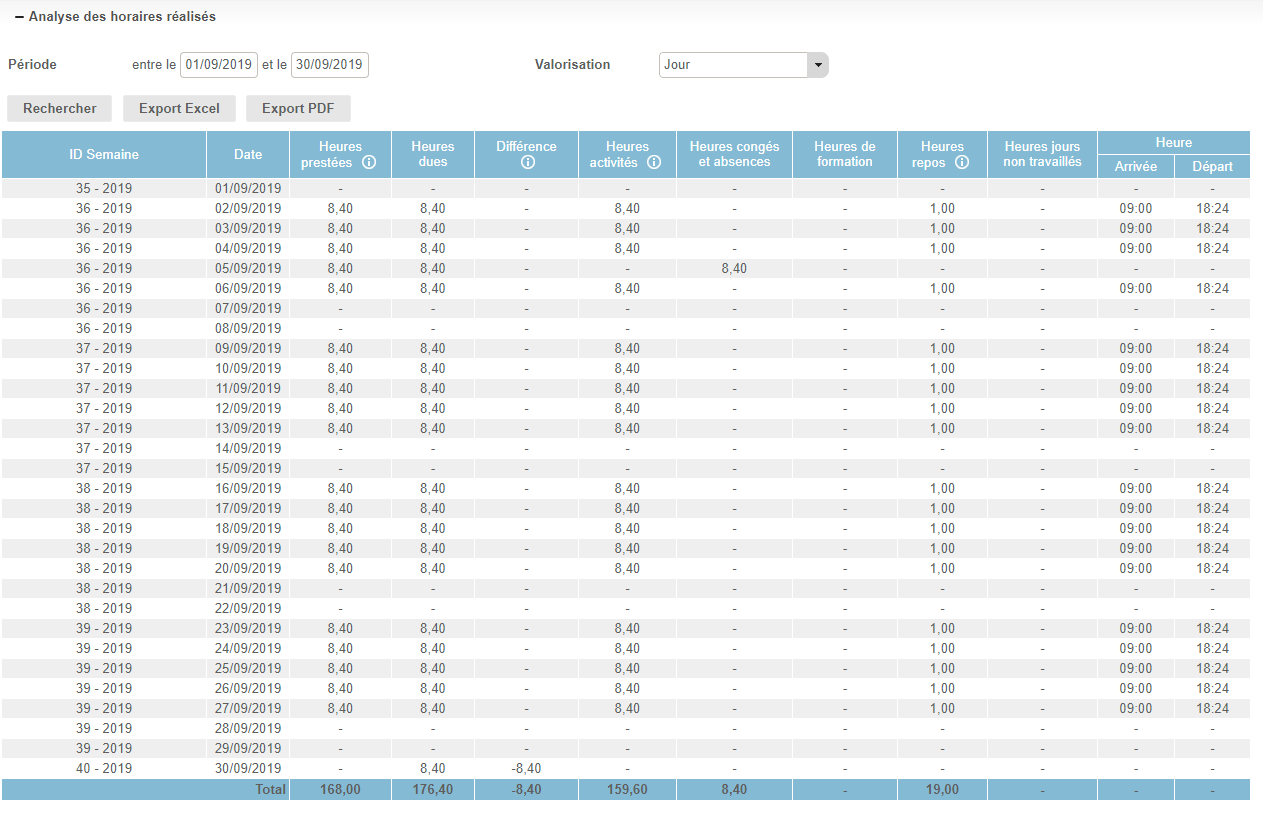Viewport: 1263px width, 822px height.
Task: Click the Heures congés et absences header
Action: coord(734,154)
